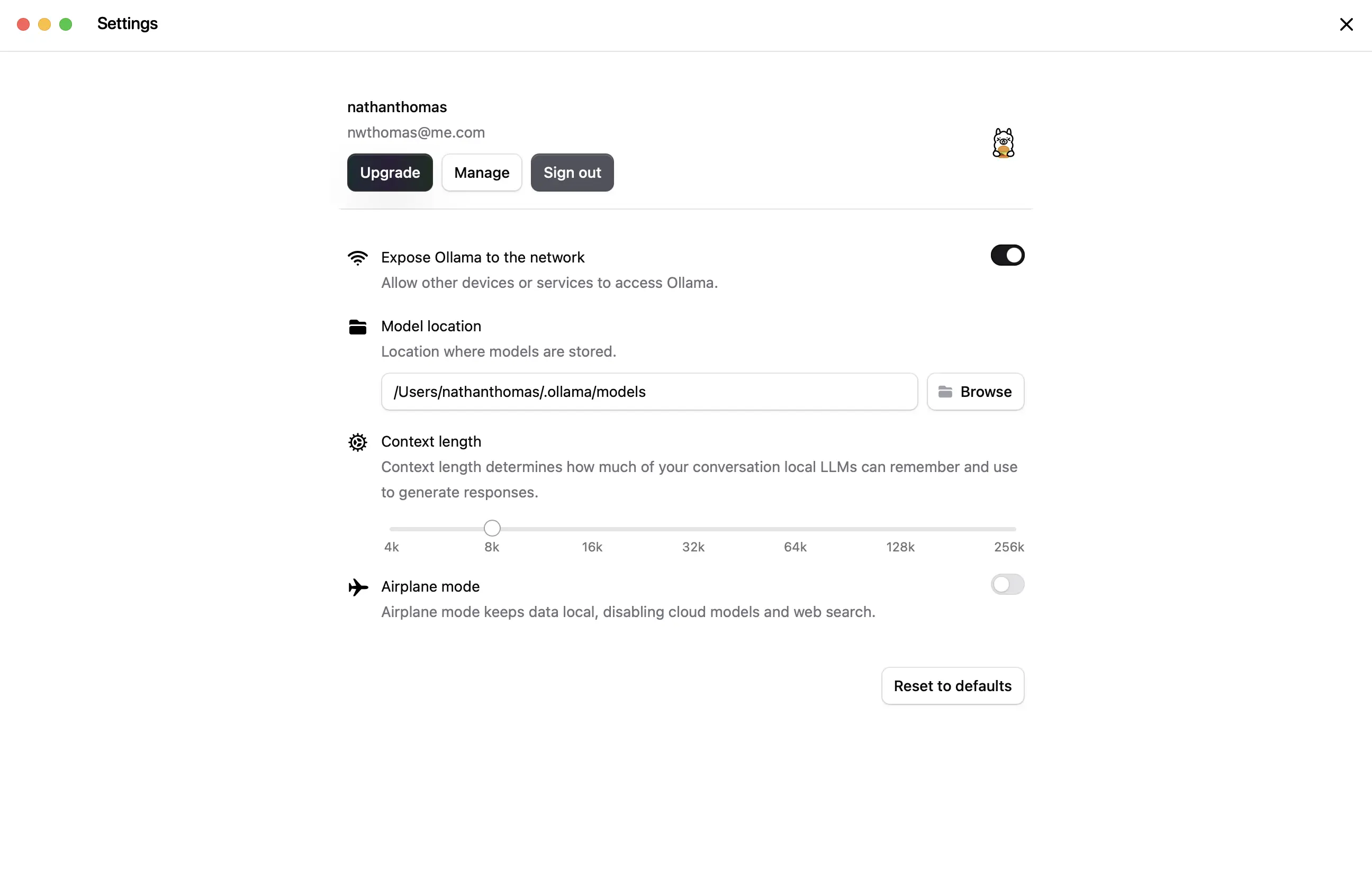Viewport: 1372px width, 888px height.
Task: Click the Airplane mode plane icon
Action: 358,587
